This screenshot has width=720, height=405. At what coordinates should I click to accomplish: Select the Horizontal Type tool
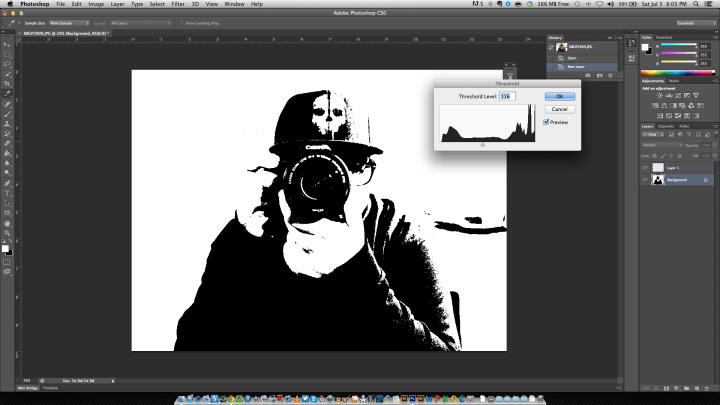point(7,193)
